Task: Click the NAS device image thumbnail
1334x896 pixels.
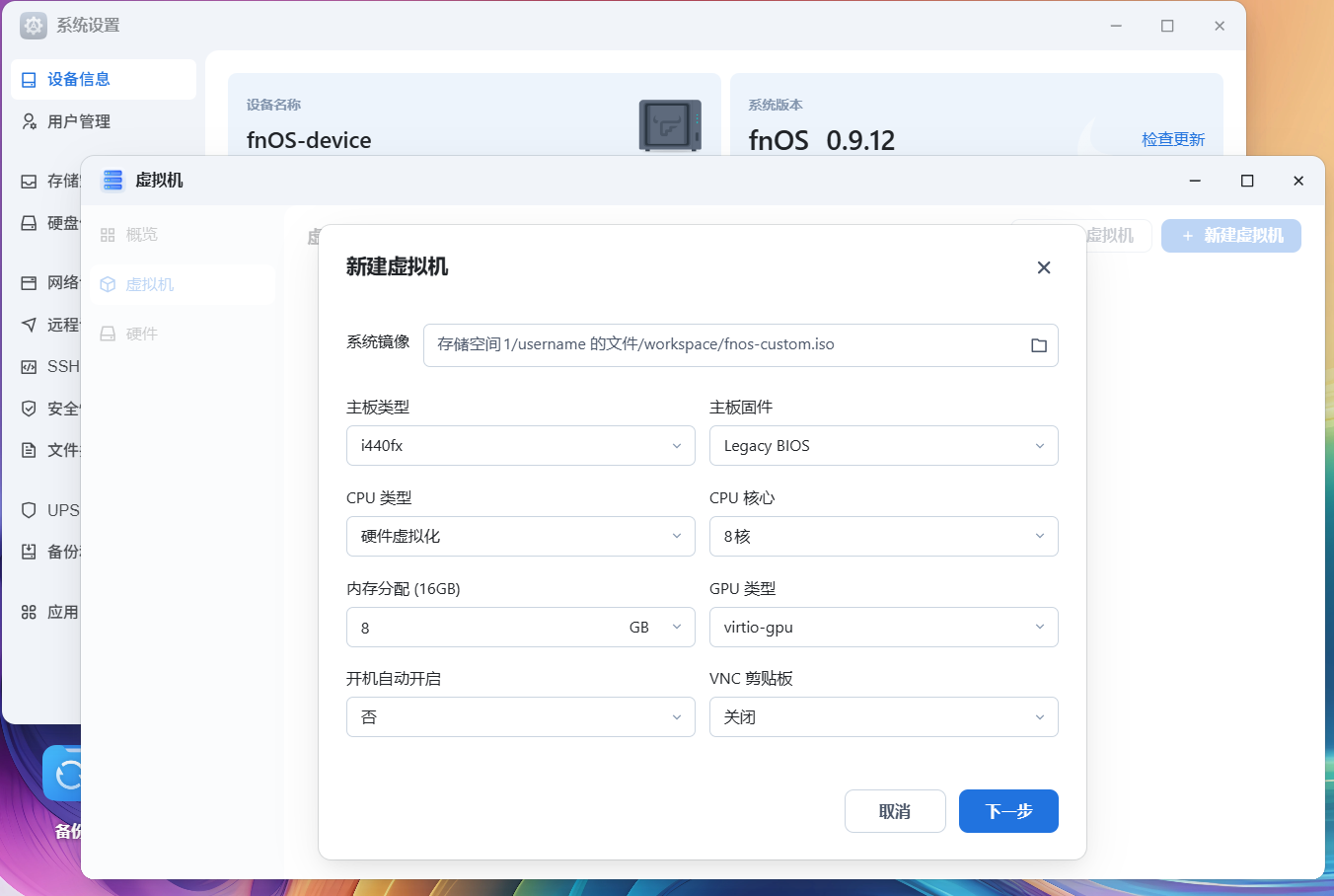Action: (x=670, y=125)
